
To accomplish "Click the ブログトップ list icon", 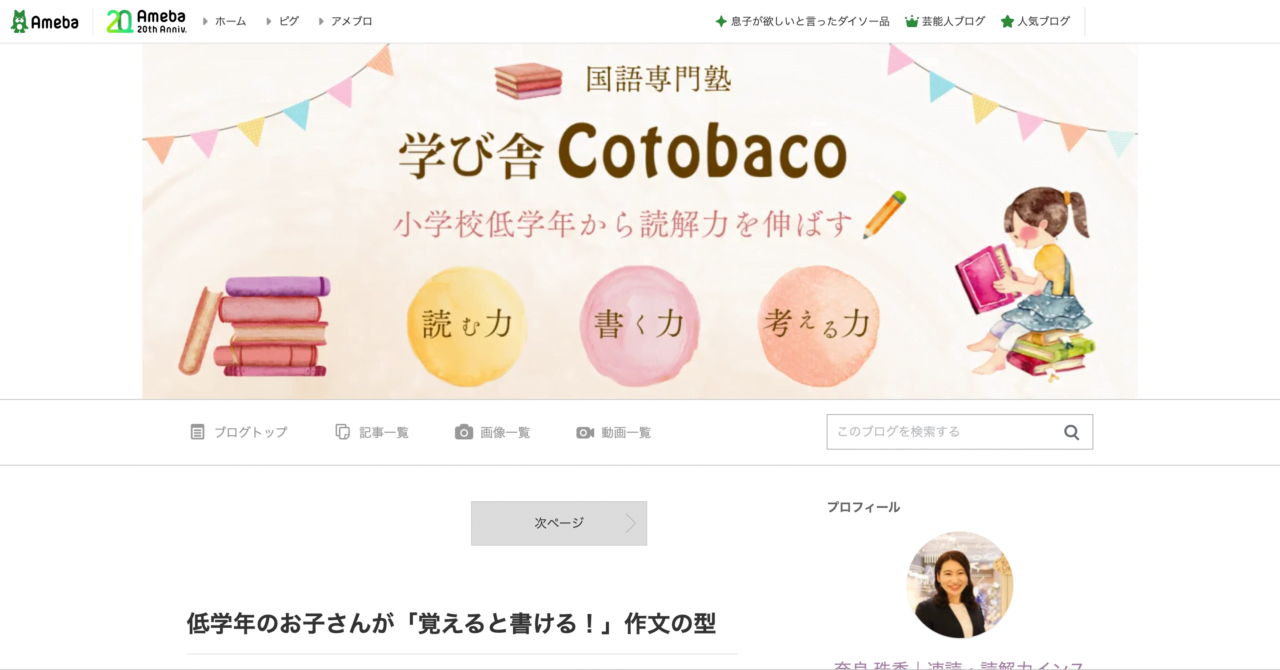I will tap(197, 432).
